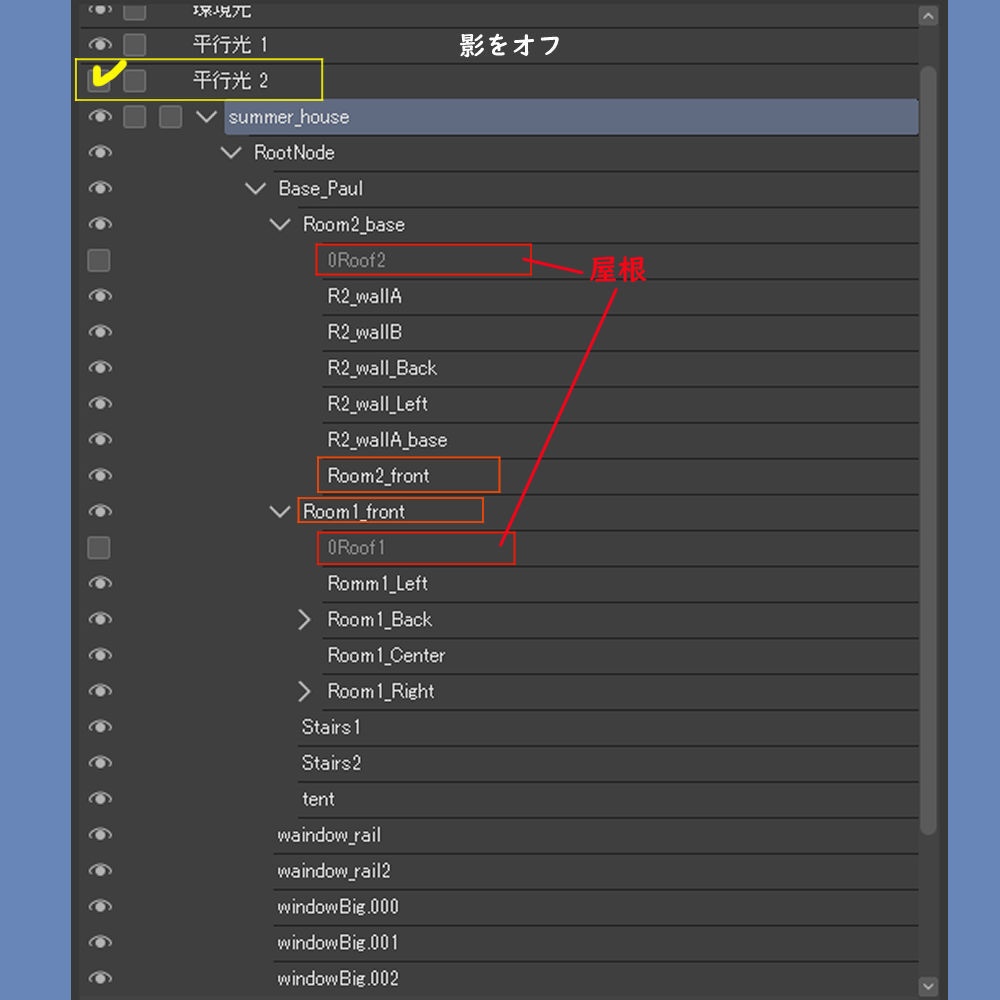Collapse the Room2_base branch
Image resolution: width=1000 pixels, height=1000 pixels.
280,224
